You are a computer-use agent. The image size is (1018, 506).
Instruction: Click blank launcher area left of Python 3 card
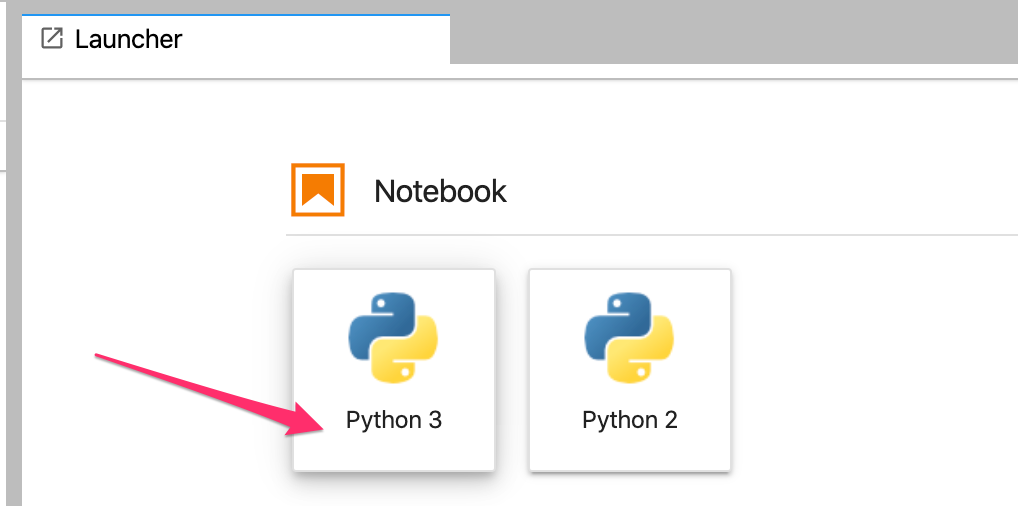pyautogui.click(x=150, y=300)
